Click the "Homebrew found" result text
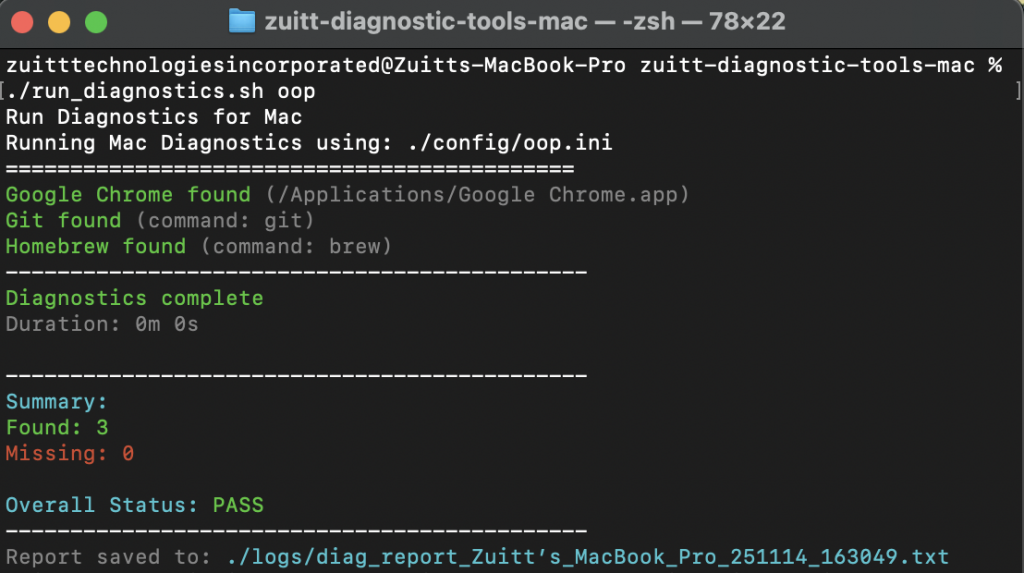Image resolution: width=1024 pixels, height=573 pixels. 96,246
